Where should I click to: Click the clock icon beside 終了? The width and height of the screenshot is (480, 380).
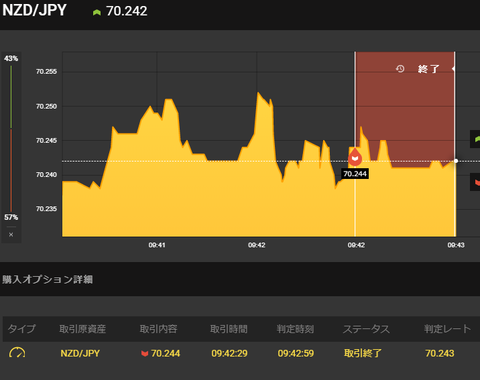pos(400,69)
